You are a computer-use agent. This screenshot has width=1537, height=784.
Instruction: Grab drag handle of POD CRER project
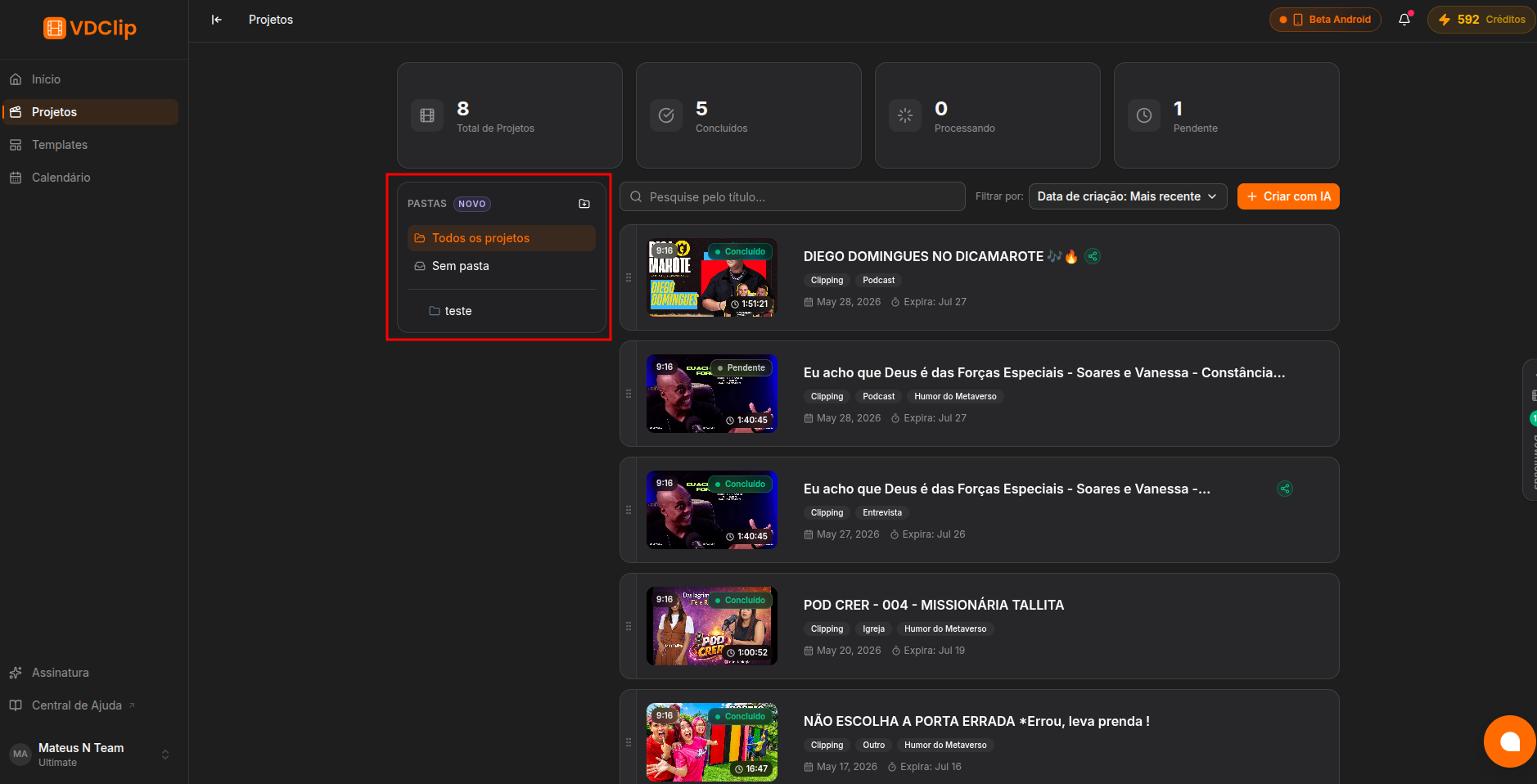[x=629, y=626]
